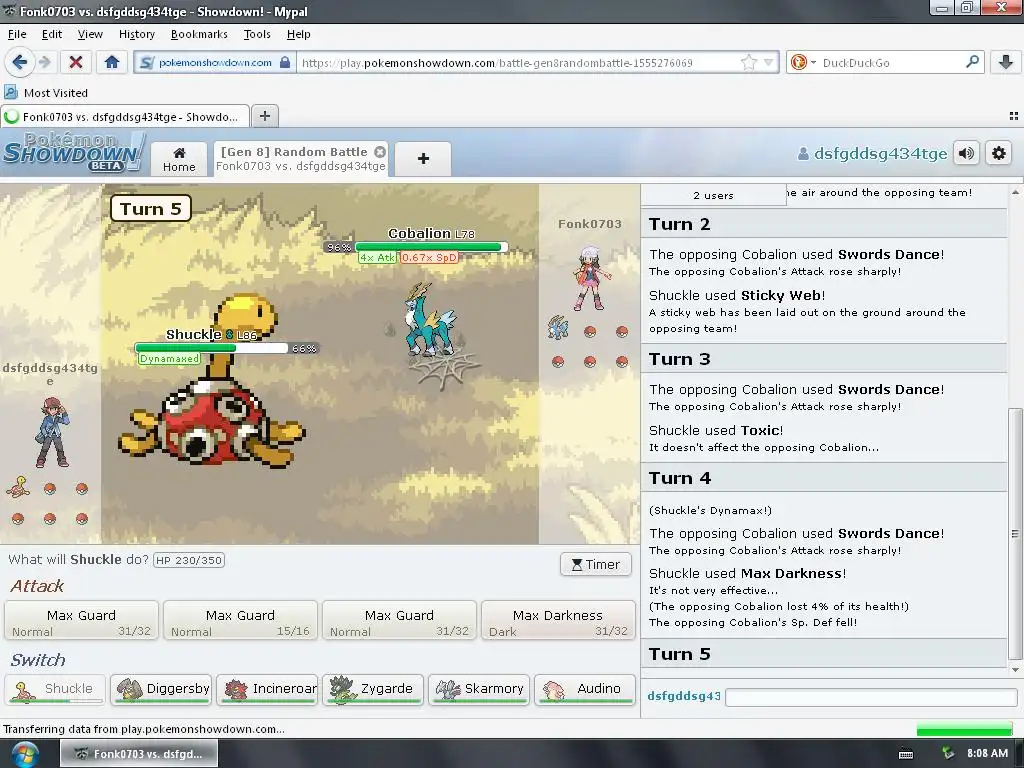The image size is (1024, 768).
Task: Click the Pokémon Showdown logo
Action: 73,152
